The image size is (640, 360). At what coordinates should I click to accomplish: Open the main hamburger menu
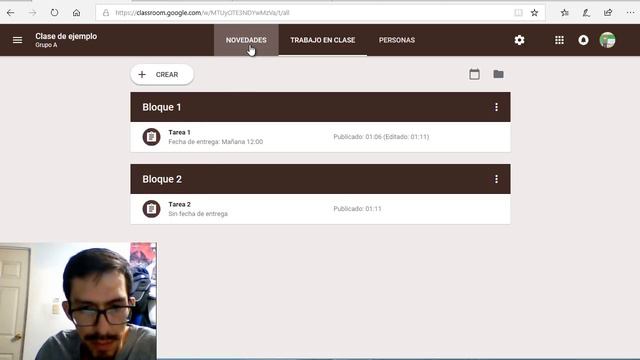[17, 40]
